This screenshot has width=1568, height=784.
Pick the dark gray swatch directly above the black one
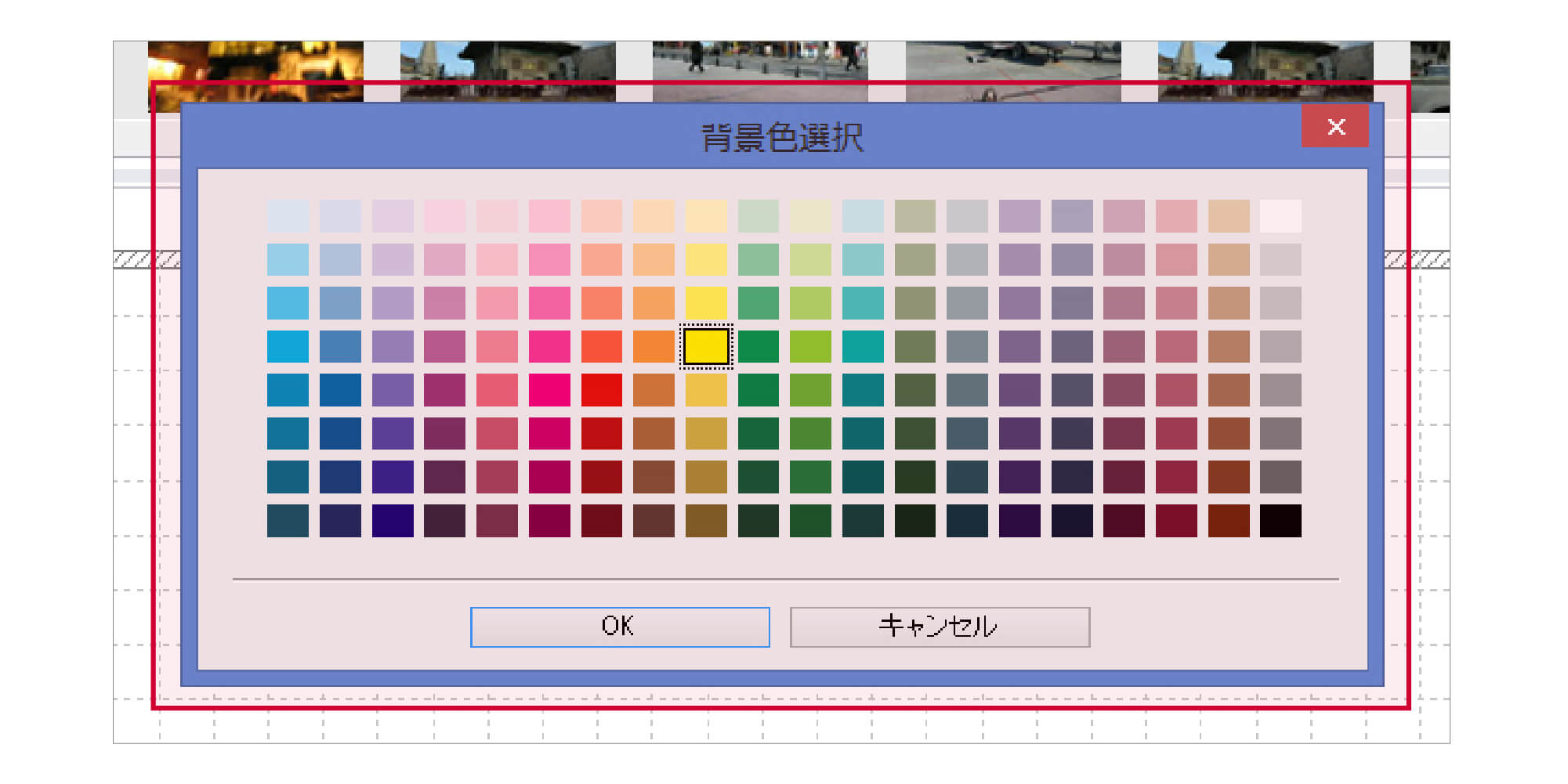point(1280,477)
